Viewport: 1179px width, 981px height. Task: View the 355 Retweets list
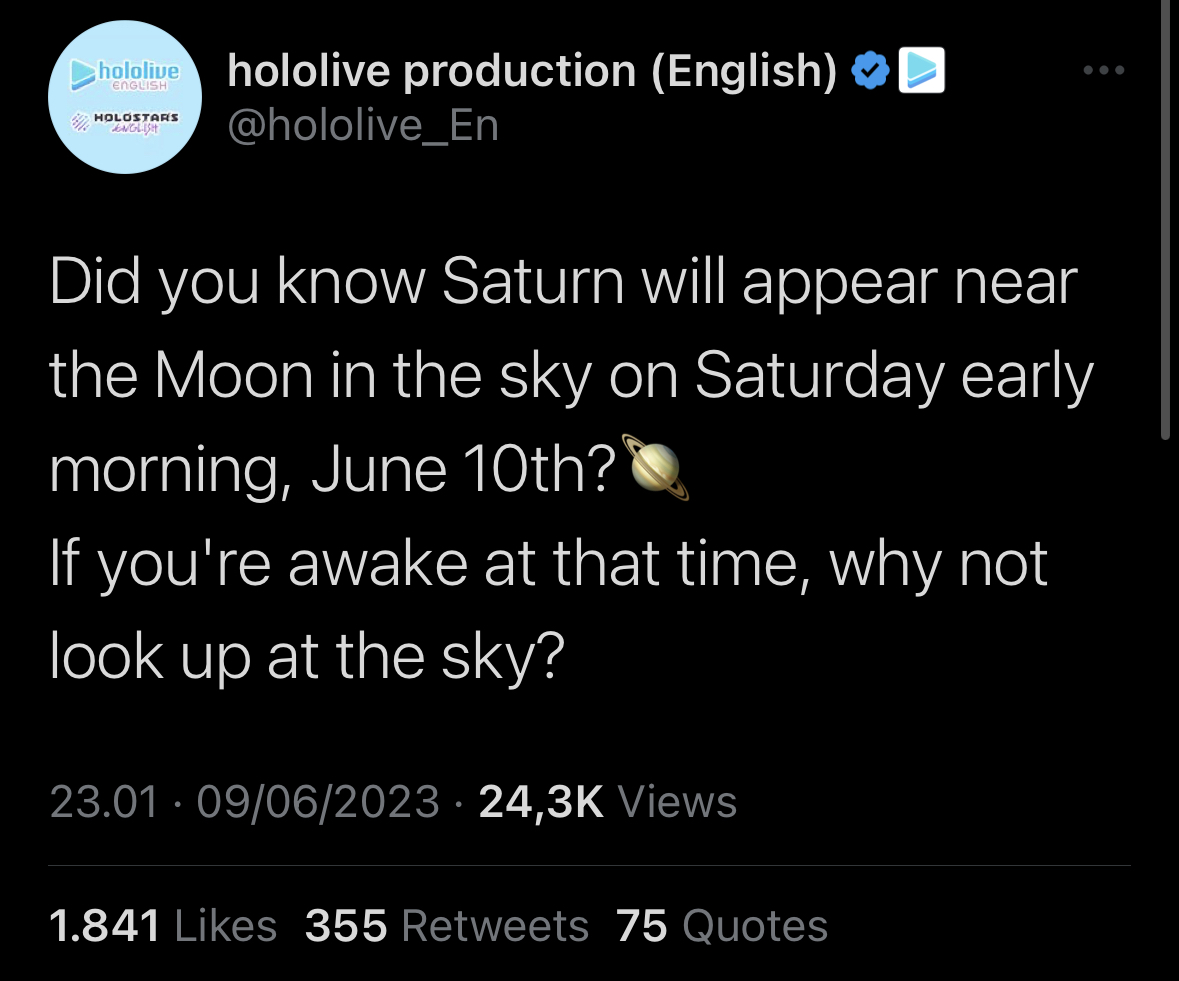click(447, 926)
